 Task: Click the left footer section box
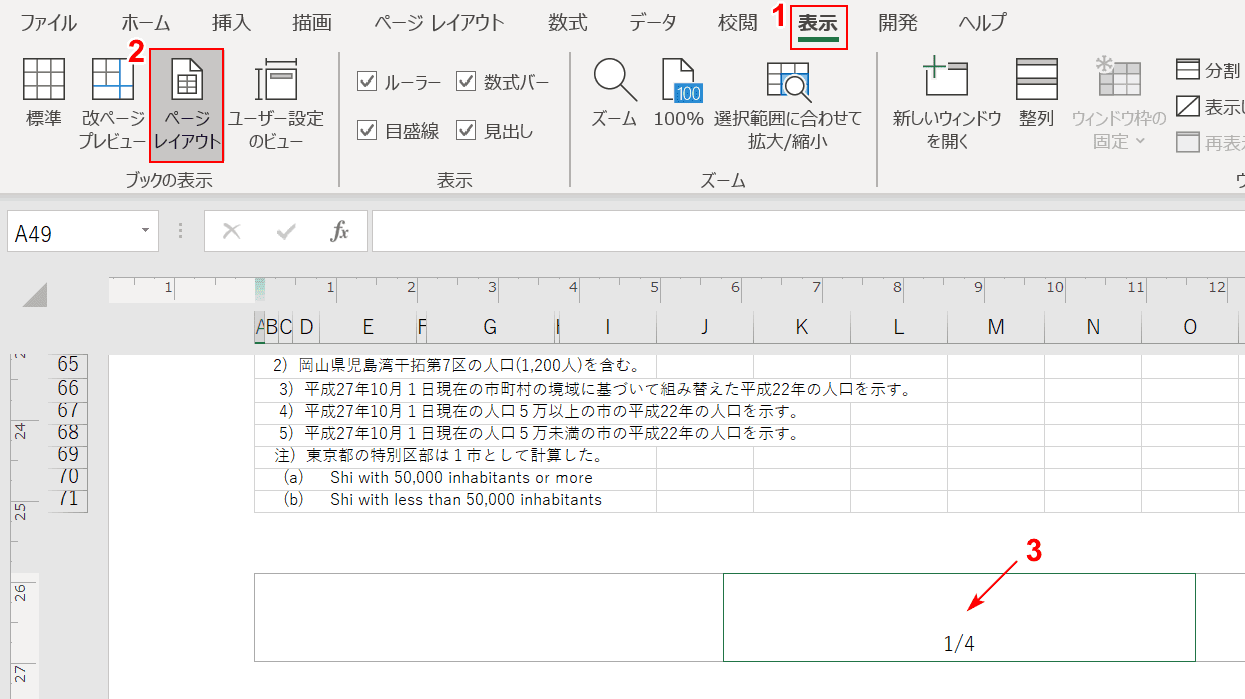489,617
